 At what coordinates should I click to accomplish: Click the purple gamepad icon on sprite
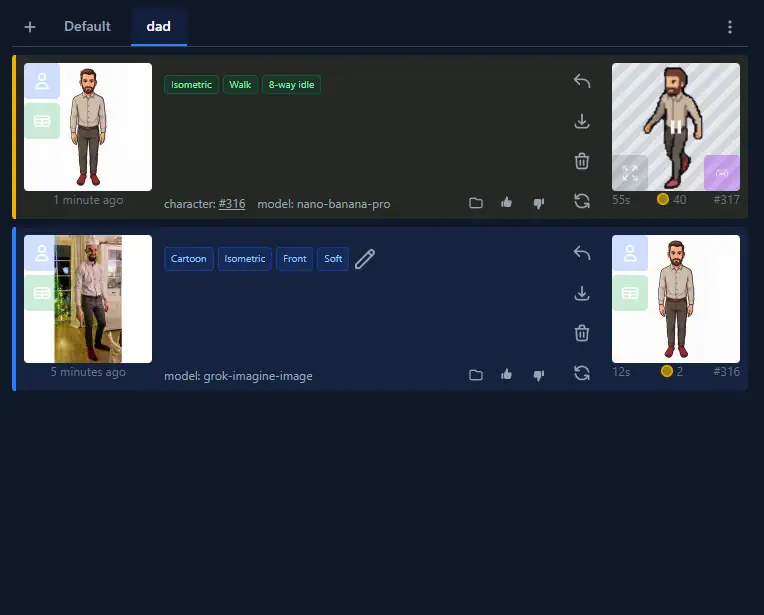(721, 172)
